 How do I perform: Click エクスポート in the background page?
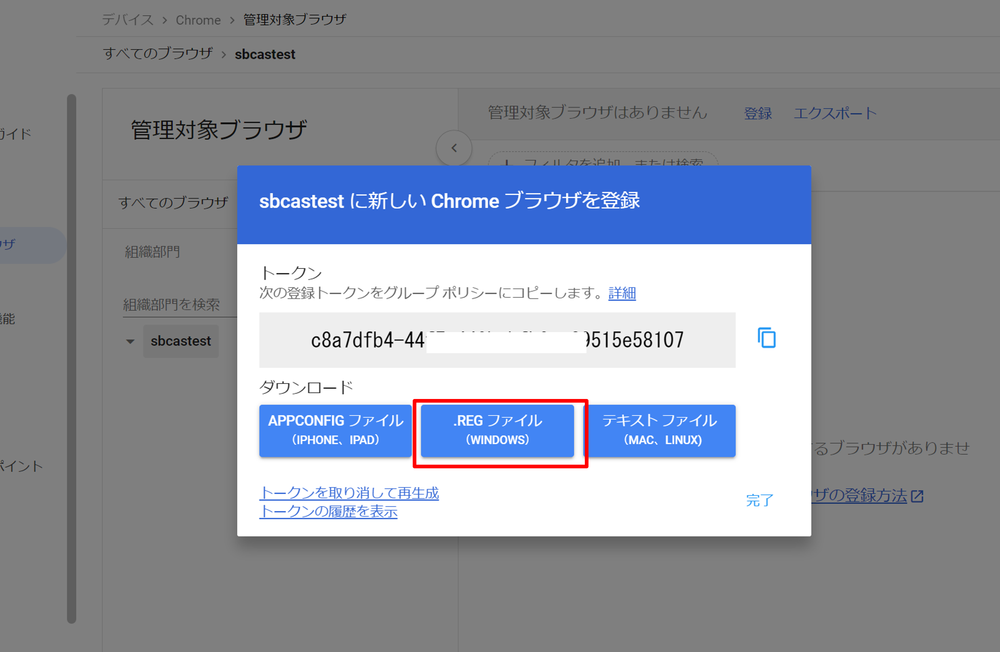pos(835,114)
